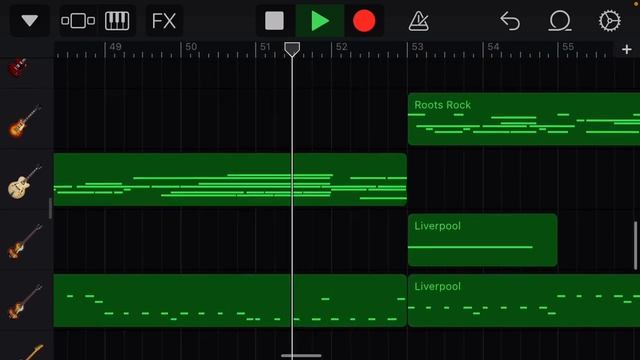Open the keyboard instrument view
The width and height of the screenshot is (640, 360).
(117, 20)
